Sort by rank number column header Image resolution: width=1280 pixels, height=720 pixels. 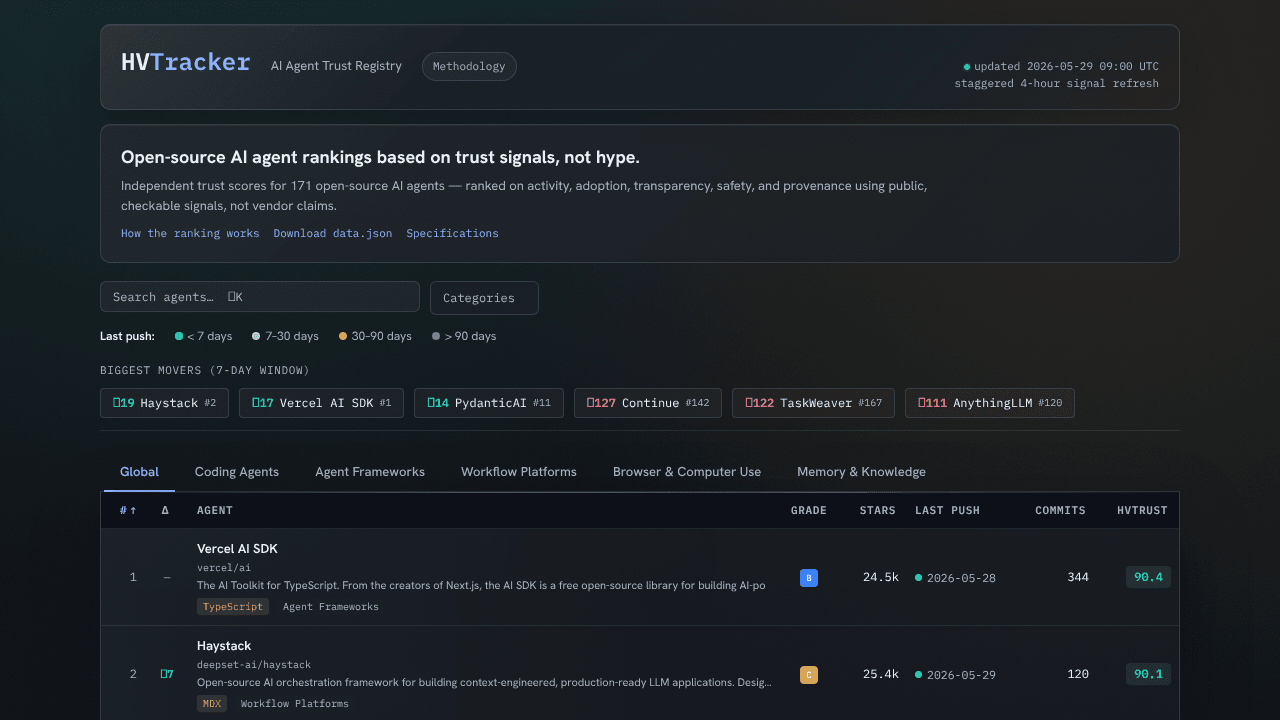coord(128,510)
